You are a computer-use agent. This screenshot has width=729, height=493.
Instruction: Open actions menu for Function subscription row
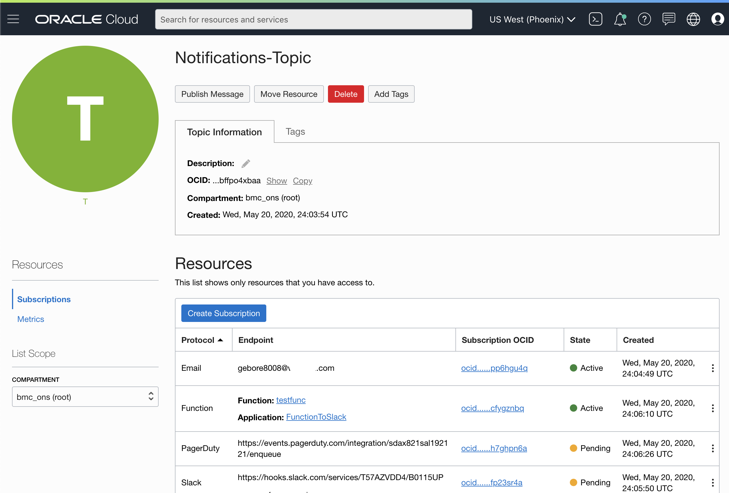(713, 408)
